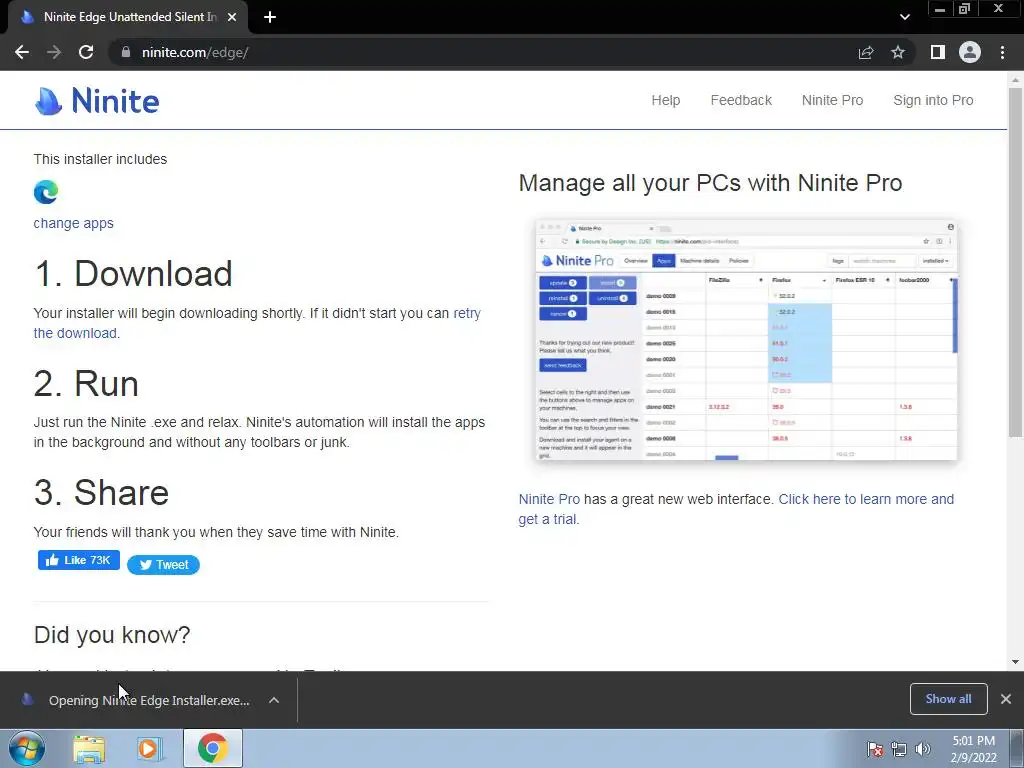
Task: Click the padlock site info icon
Action: click(x=126, y=52)
